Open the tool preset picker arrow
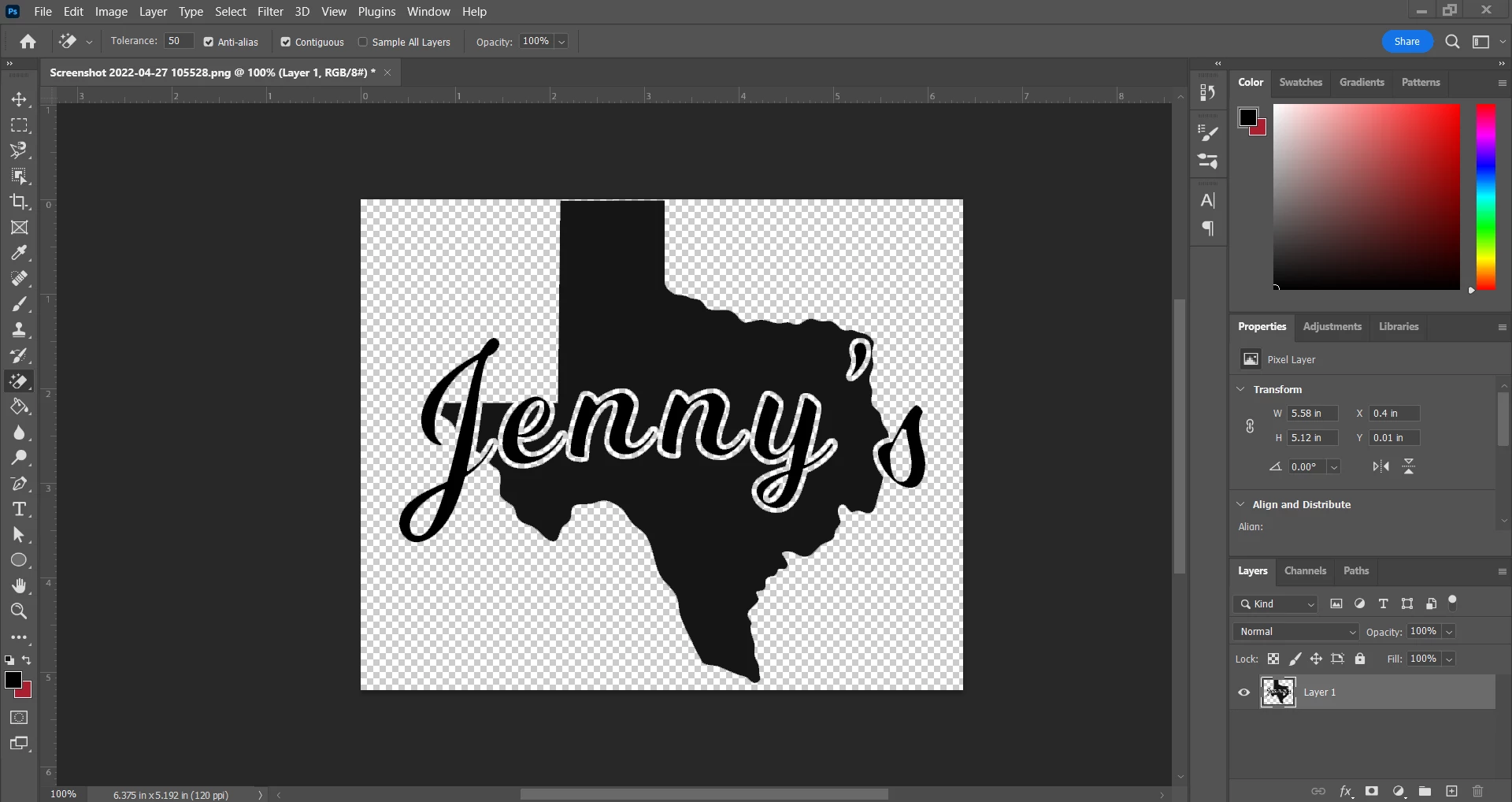This screenshot has height=802, width=1512. 89,42
